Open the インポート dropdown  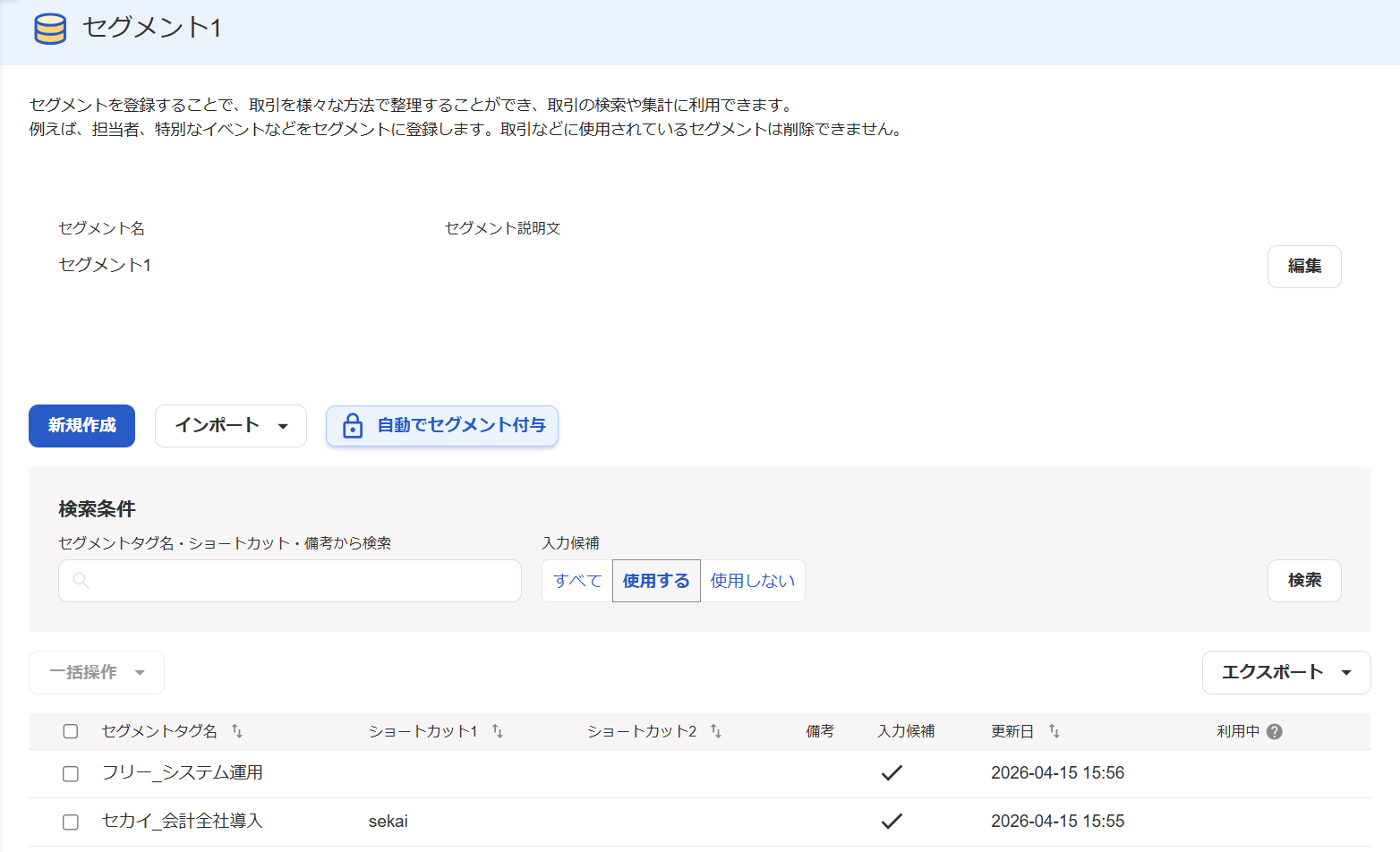click(x=231, y=426)
